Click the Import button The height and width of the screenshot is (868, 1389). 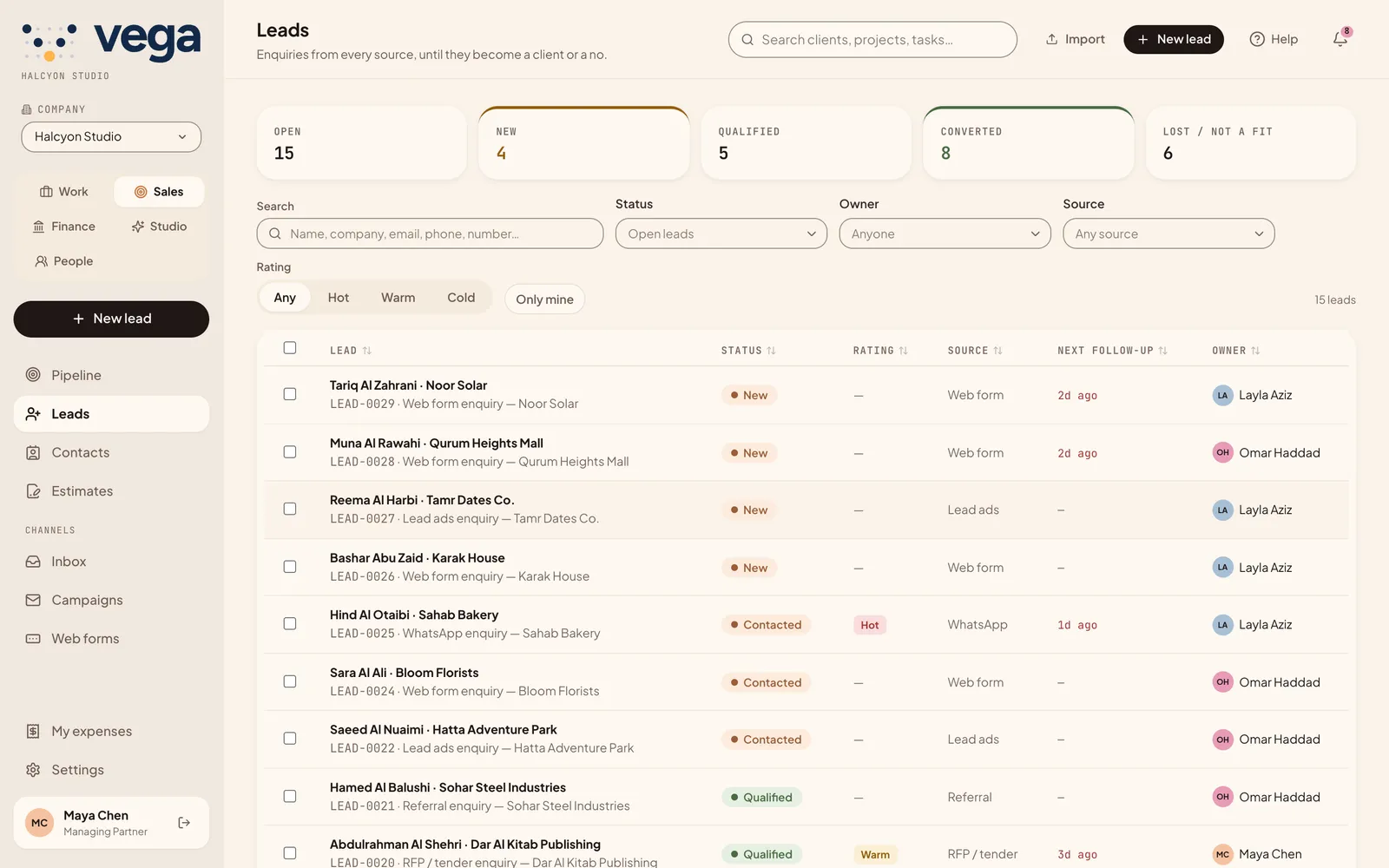[1076, 39]
